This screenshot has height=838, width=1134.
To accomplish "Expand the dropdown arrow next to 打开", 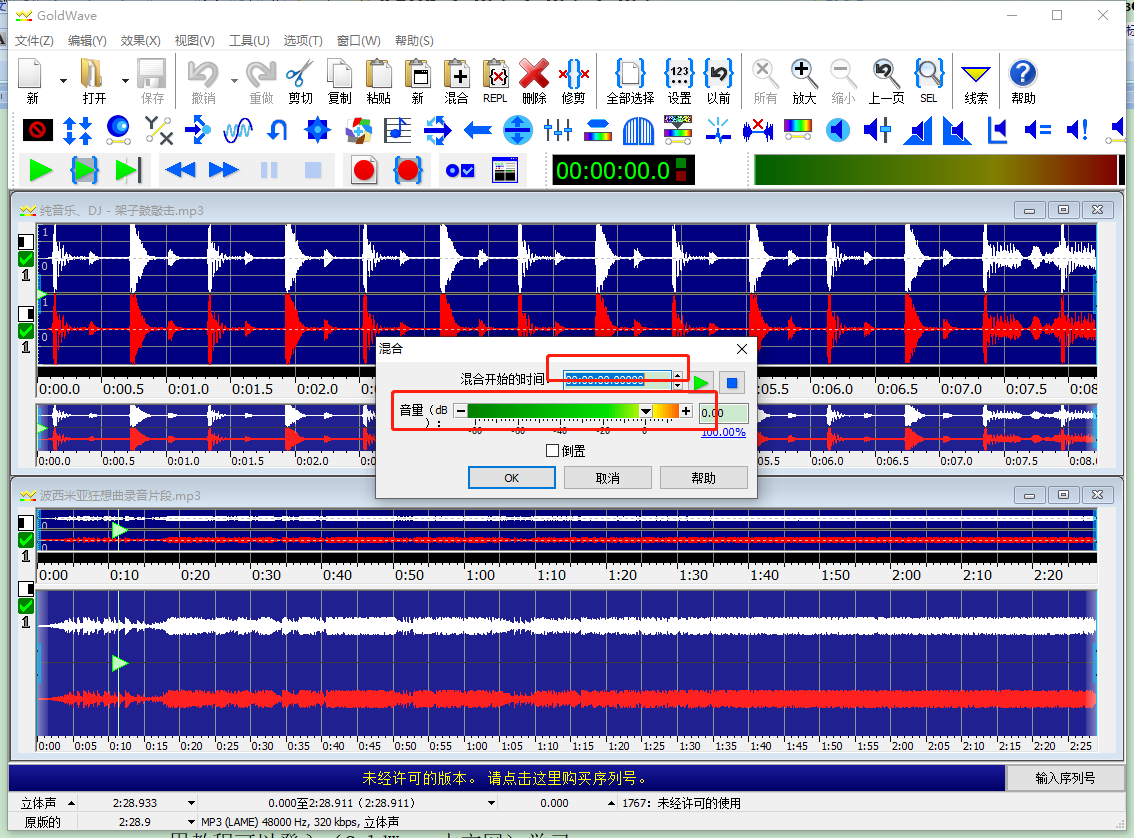I will [125, 80].
